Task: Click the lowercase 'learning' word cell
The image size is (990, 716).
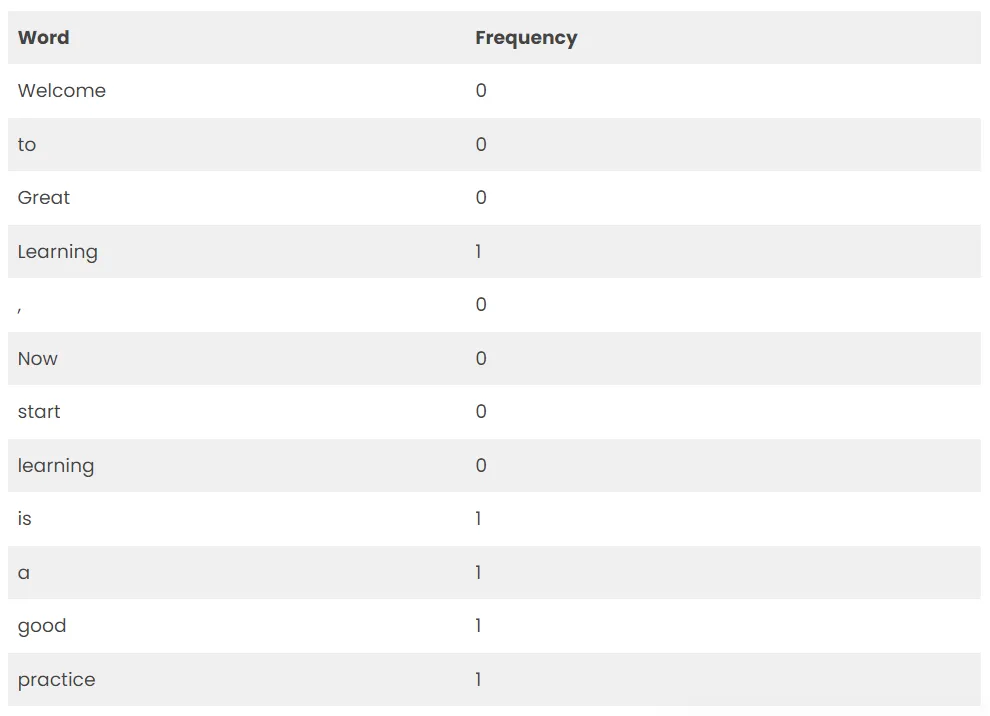Action: [x=56, y=466]
